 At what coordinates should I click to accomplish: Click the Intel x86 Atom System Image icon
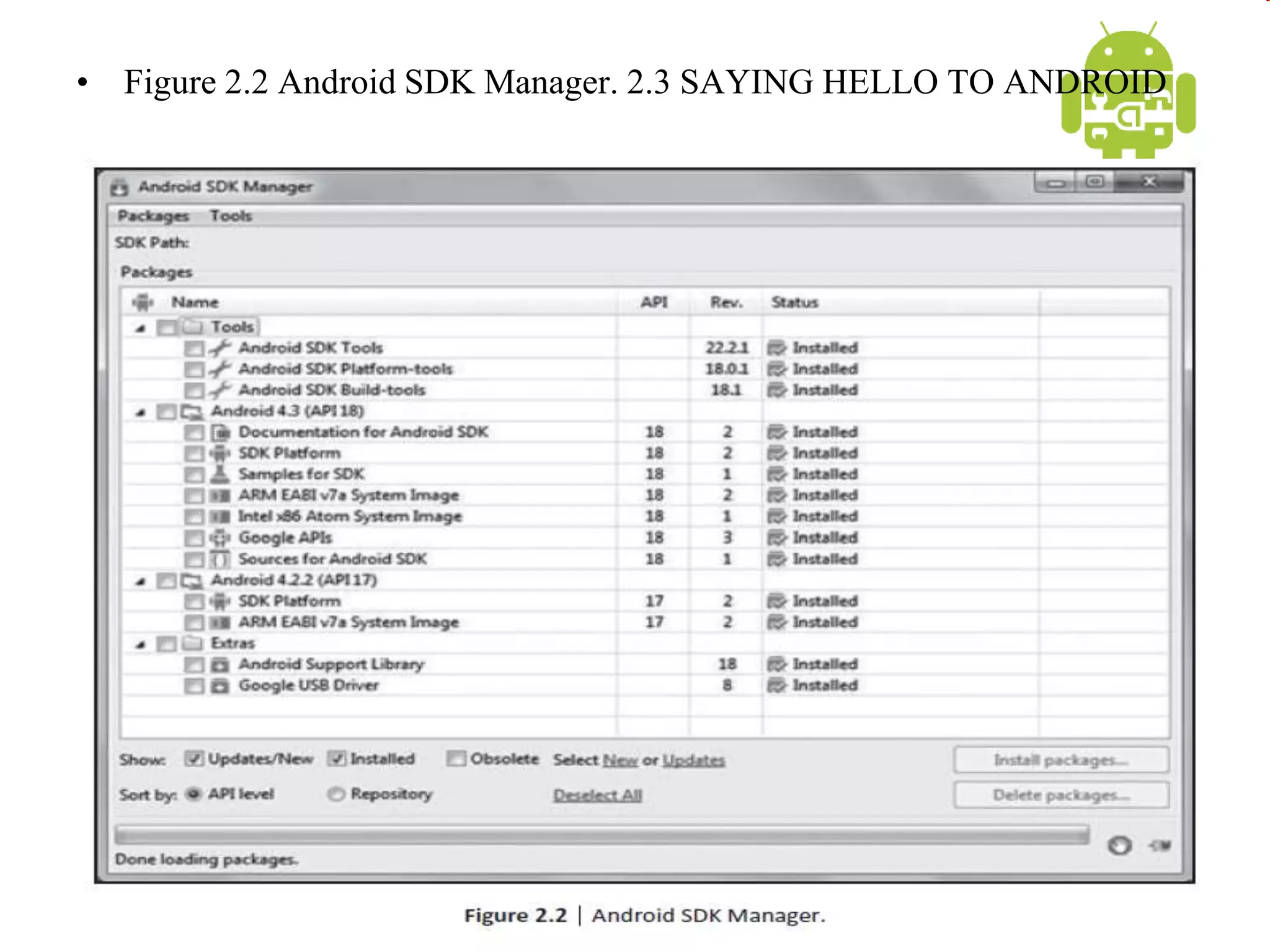220,517
